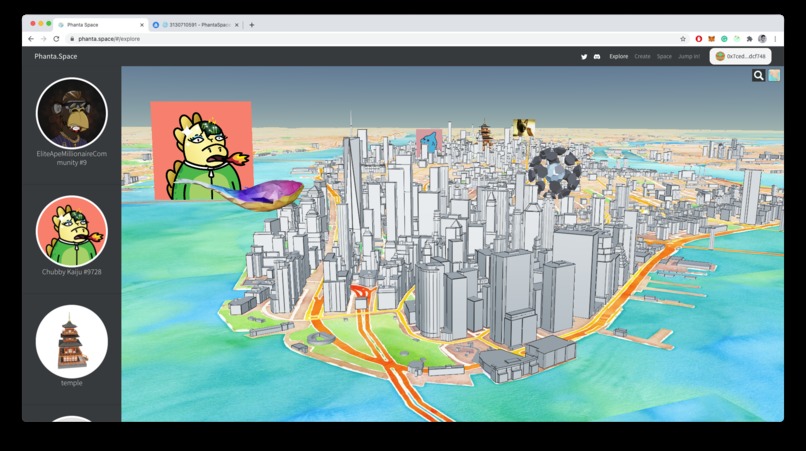Viewport: 806px width, 451px height.
Task: Click the gray rock sphere 3D model
Action: tap(554, 173)
